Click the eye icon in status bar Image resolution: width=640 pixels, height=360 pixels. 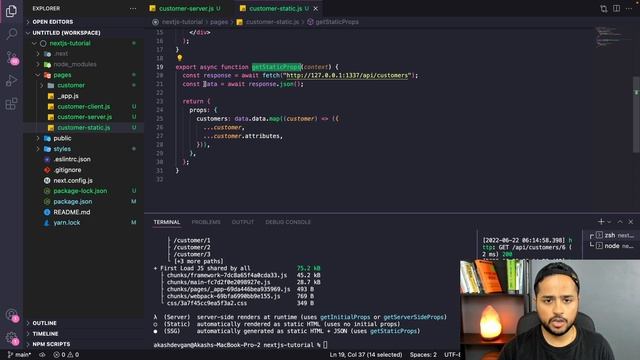point(42,355)
